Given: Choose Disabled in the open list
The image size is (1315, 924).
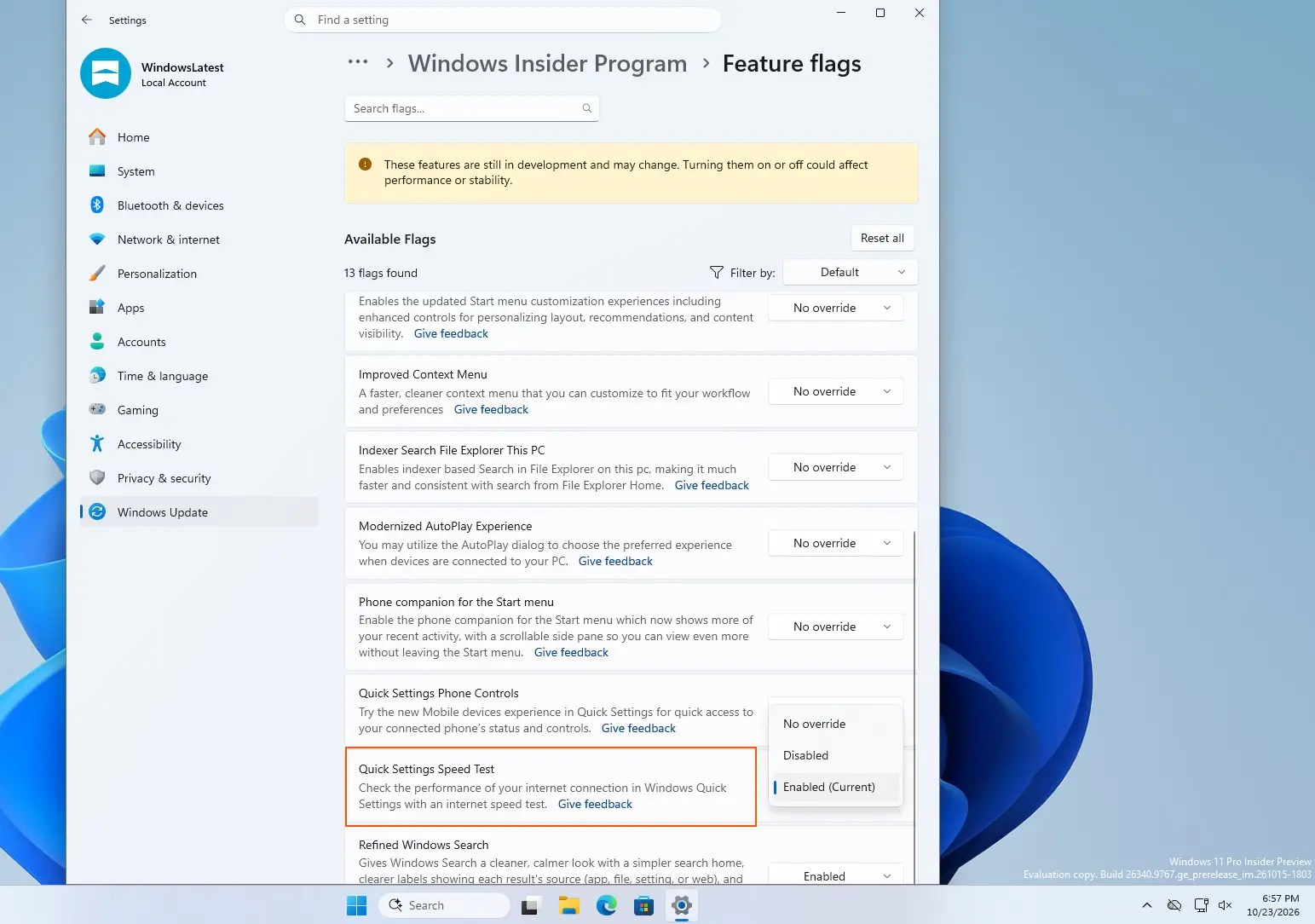Looking at the screenshot, I should 835,755.
